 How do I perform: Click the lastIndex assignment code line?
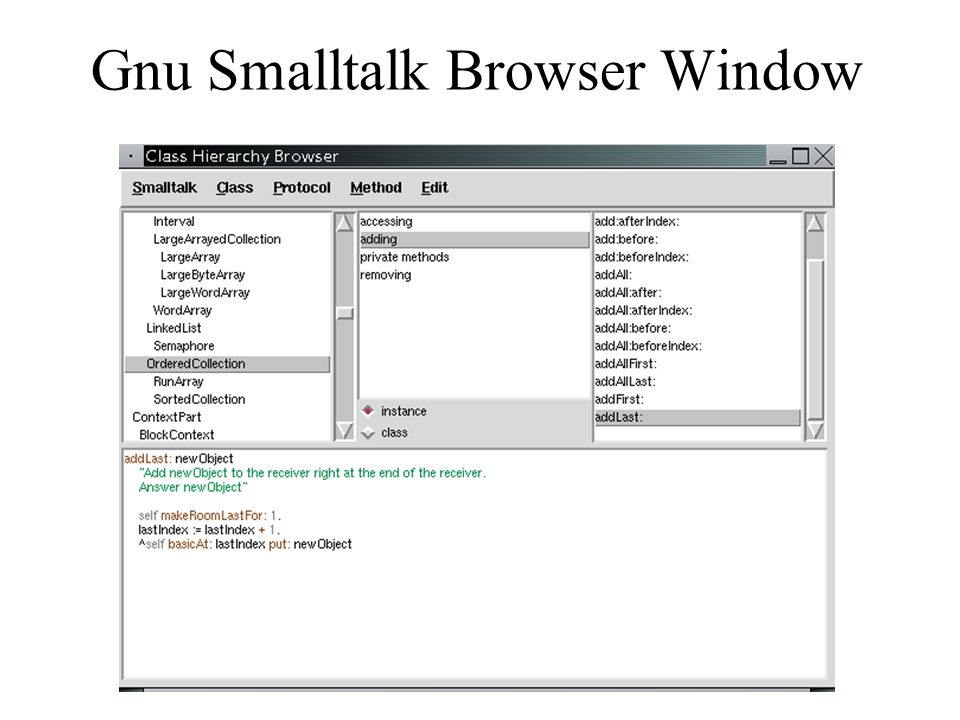pyautogui.click(x=209, y=530)
